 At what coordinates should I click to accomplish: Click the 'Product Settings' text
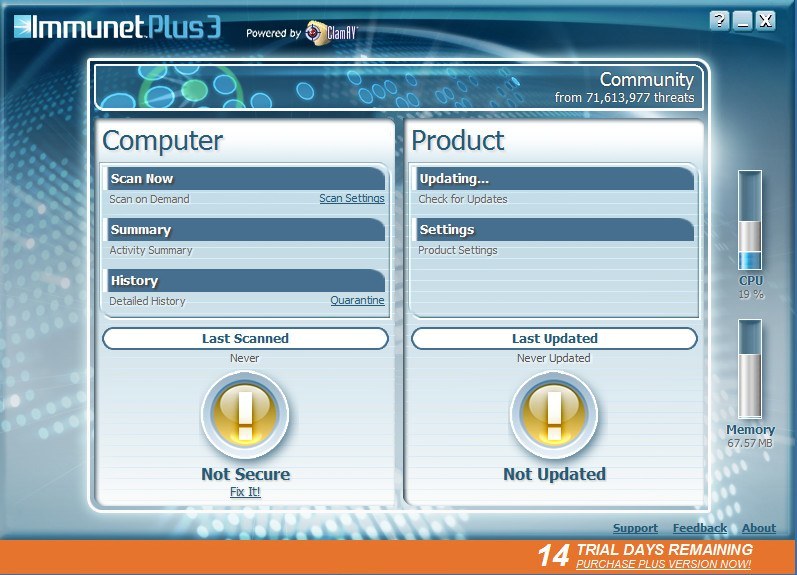click(457, 250)
